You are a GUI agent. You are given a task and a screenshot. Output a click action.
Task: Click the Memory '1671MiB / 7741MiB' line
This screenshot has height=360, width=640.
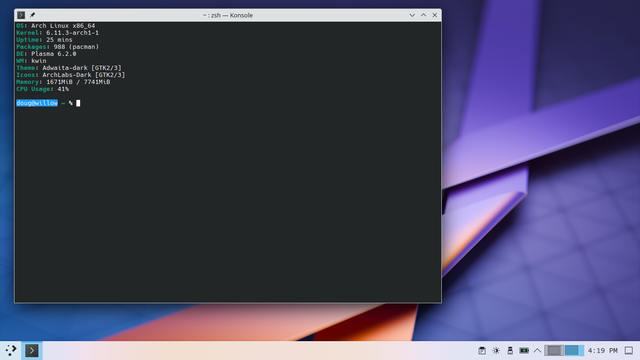(x=63, y=82)
